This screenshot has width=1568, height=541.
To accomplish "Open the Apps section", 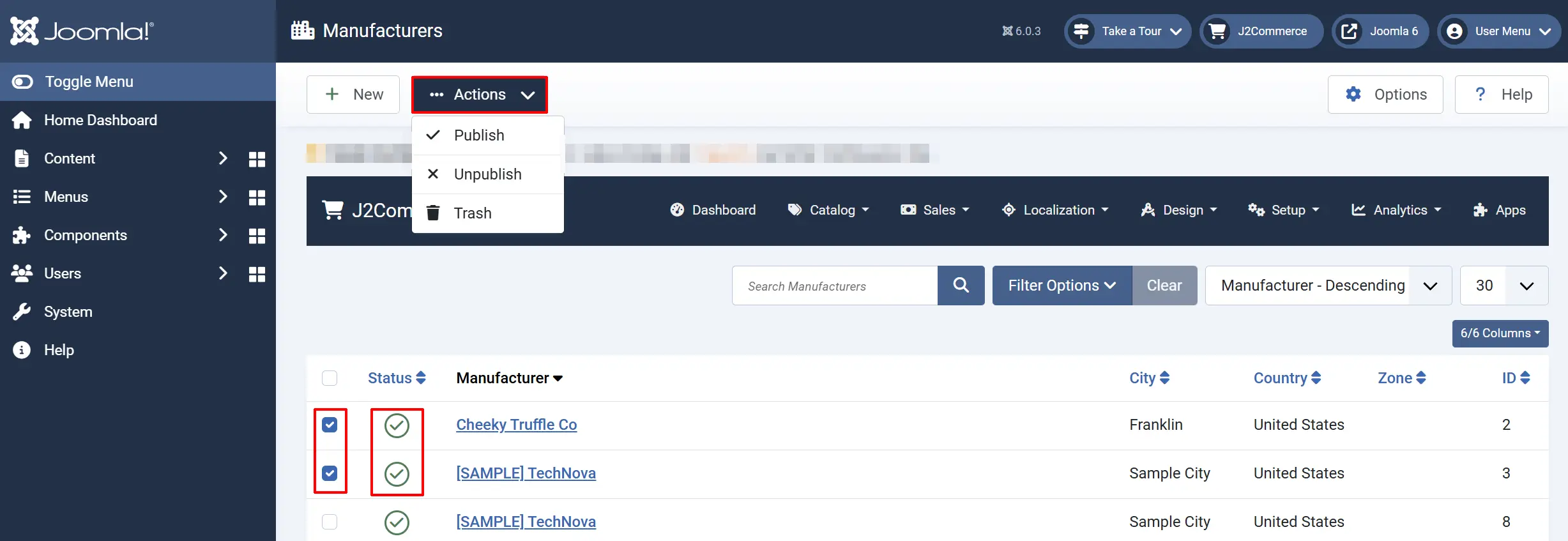I will (x=1499, y=210).
